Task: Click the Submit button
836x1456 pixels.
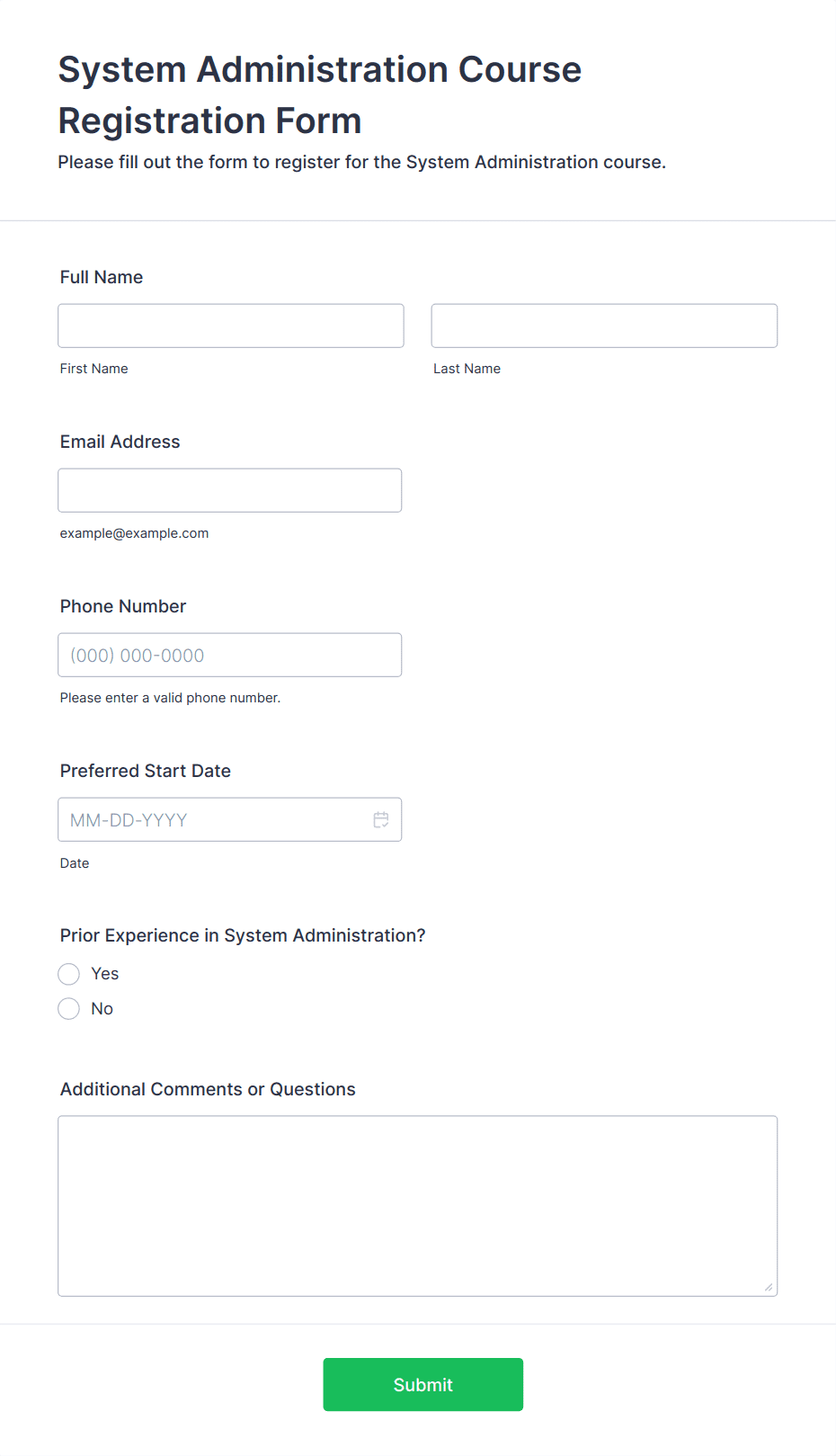Action: tap(423, 1384)
